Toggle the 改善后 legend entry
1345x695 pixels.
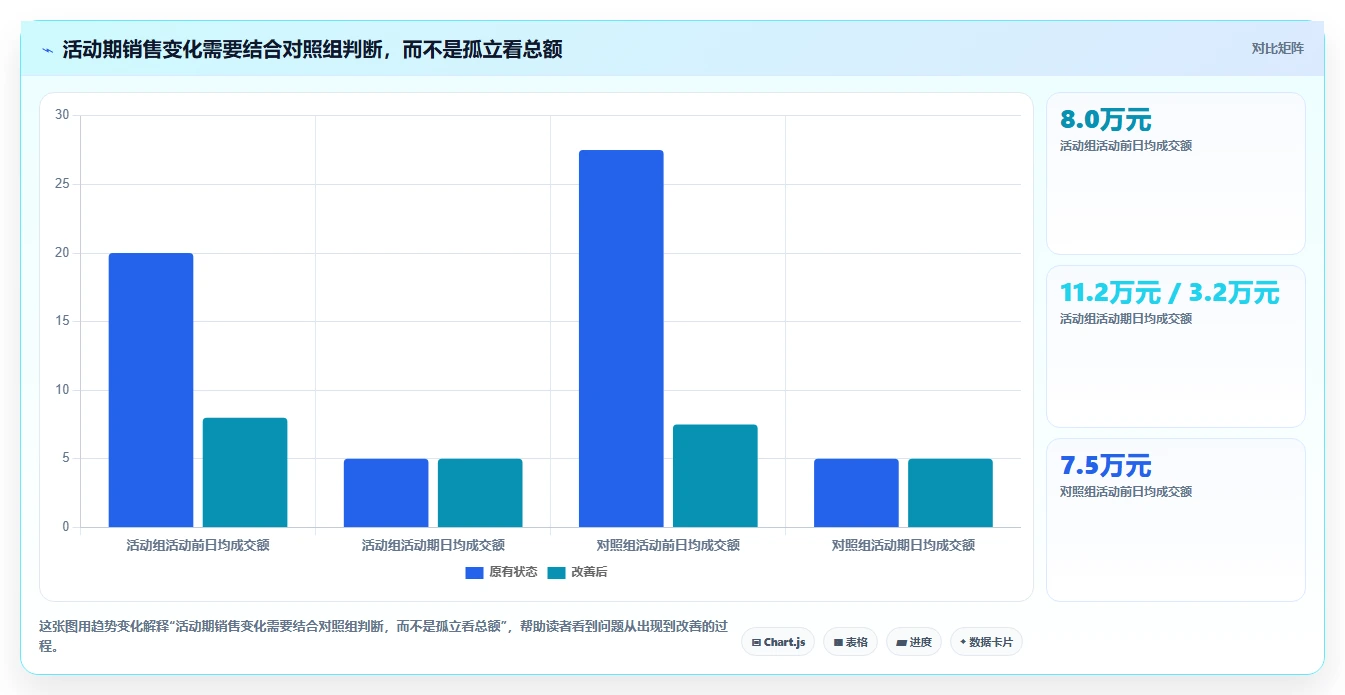click(577, 572)
